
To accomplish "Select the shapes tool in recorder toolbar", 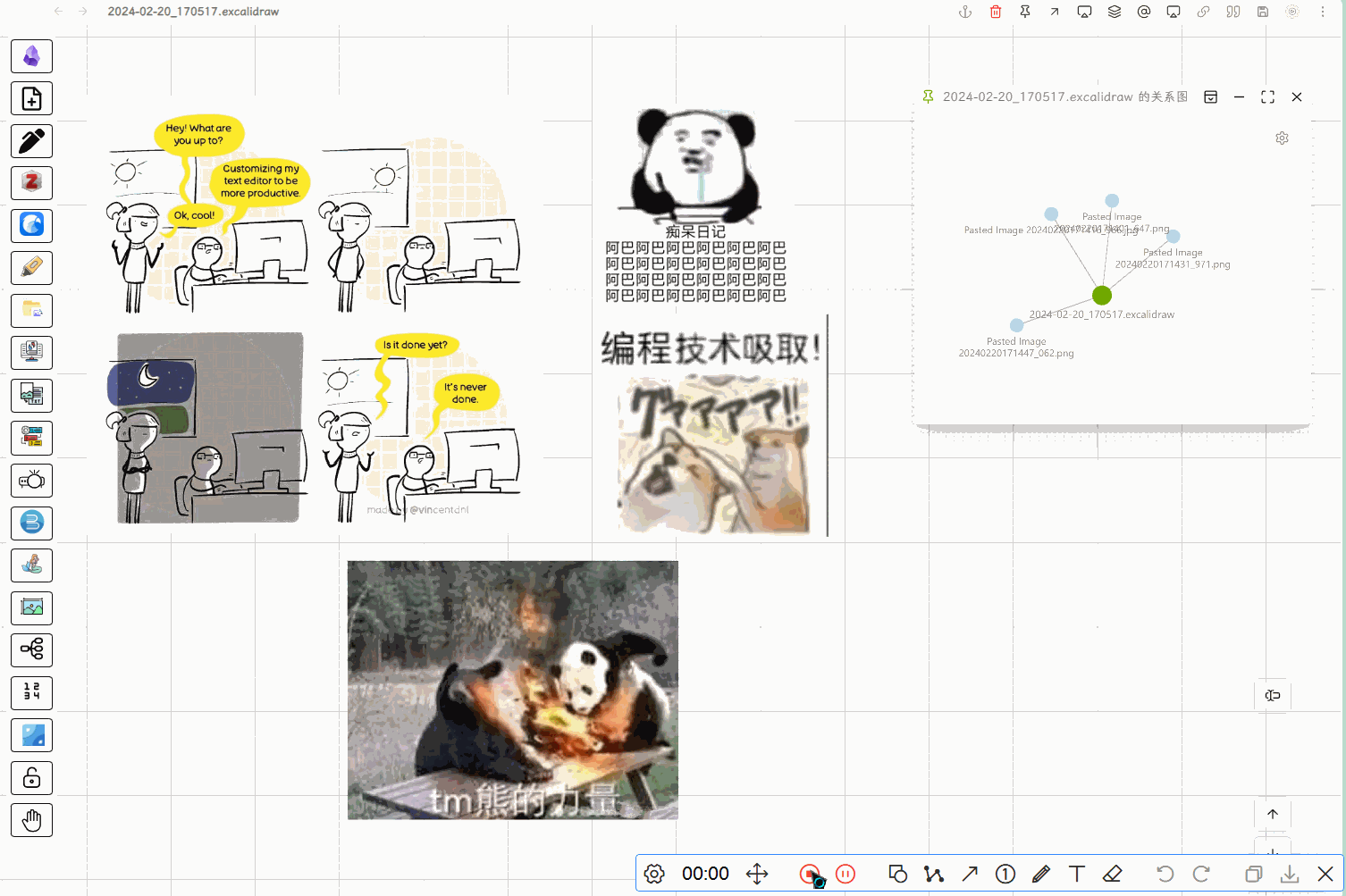I will point(898,874).
